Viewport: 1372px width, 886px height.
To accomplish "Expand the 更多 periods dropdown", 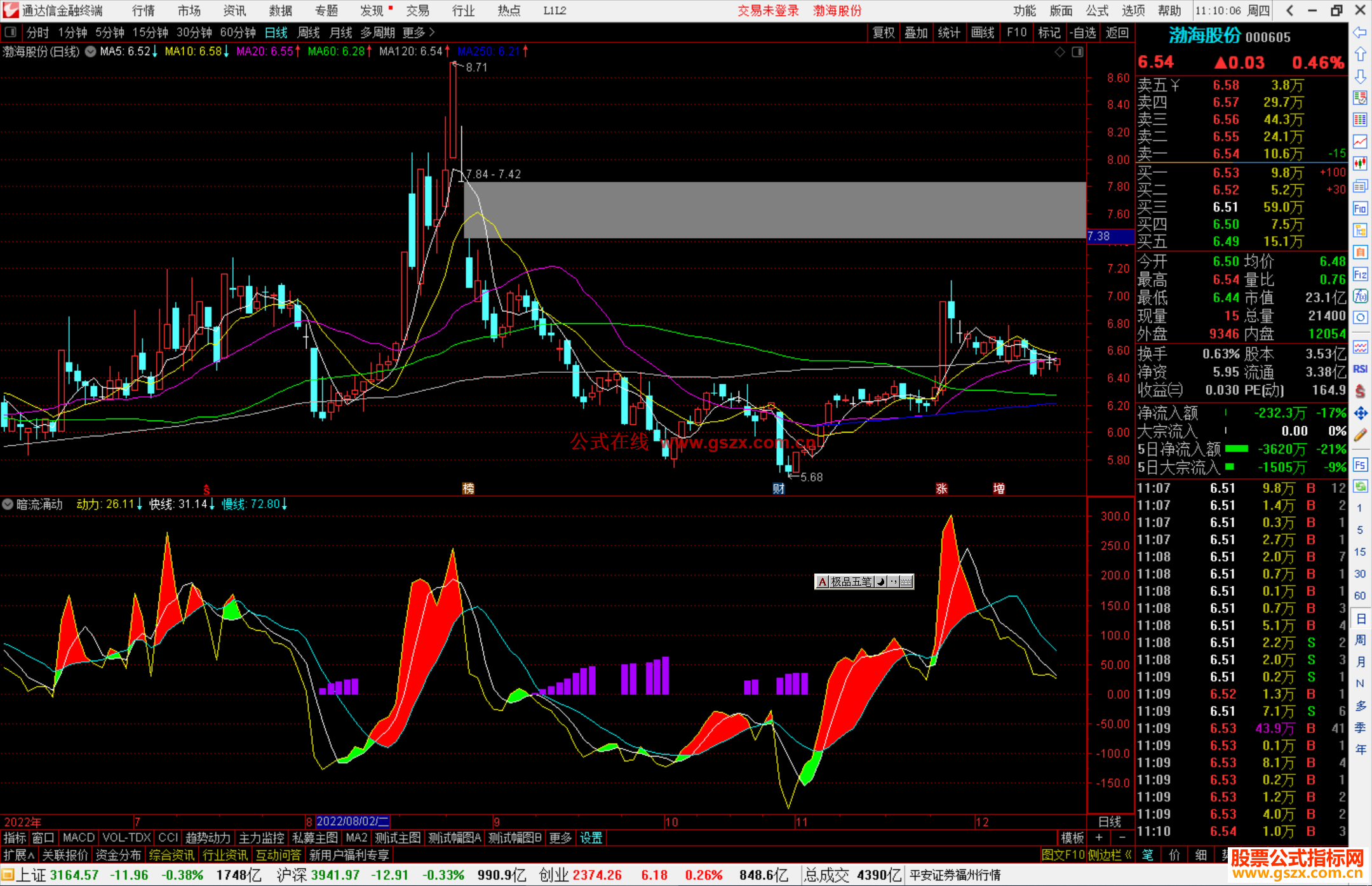I will click(x=419, y=32).
